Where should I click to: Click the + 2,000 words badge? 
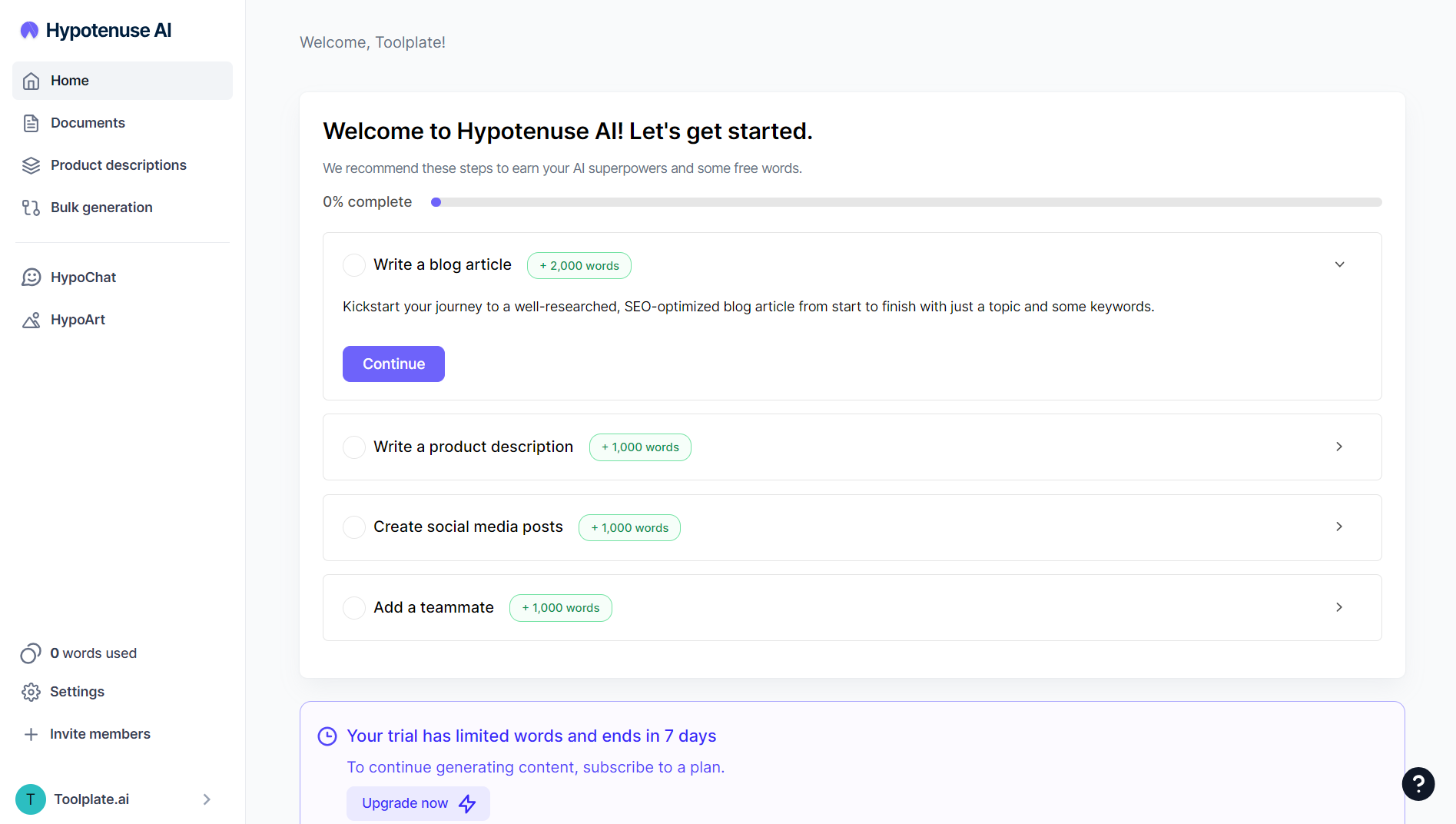coord(579,266)
